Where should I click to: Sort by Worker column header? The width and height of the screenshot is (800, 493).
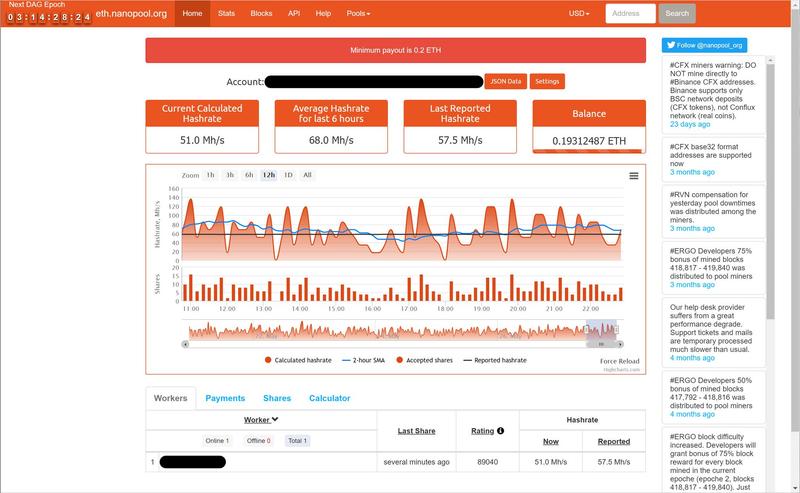[261, 420]
